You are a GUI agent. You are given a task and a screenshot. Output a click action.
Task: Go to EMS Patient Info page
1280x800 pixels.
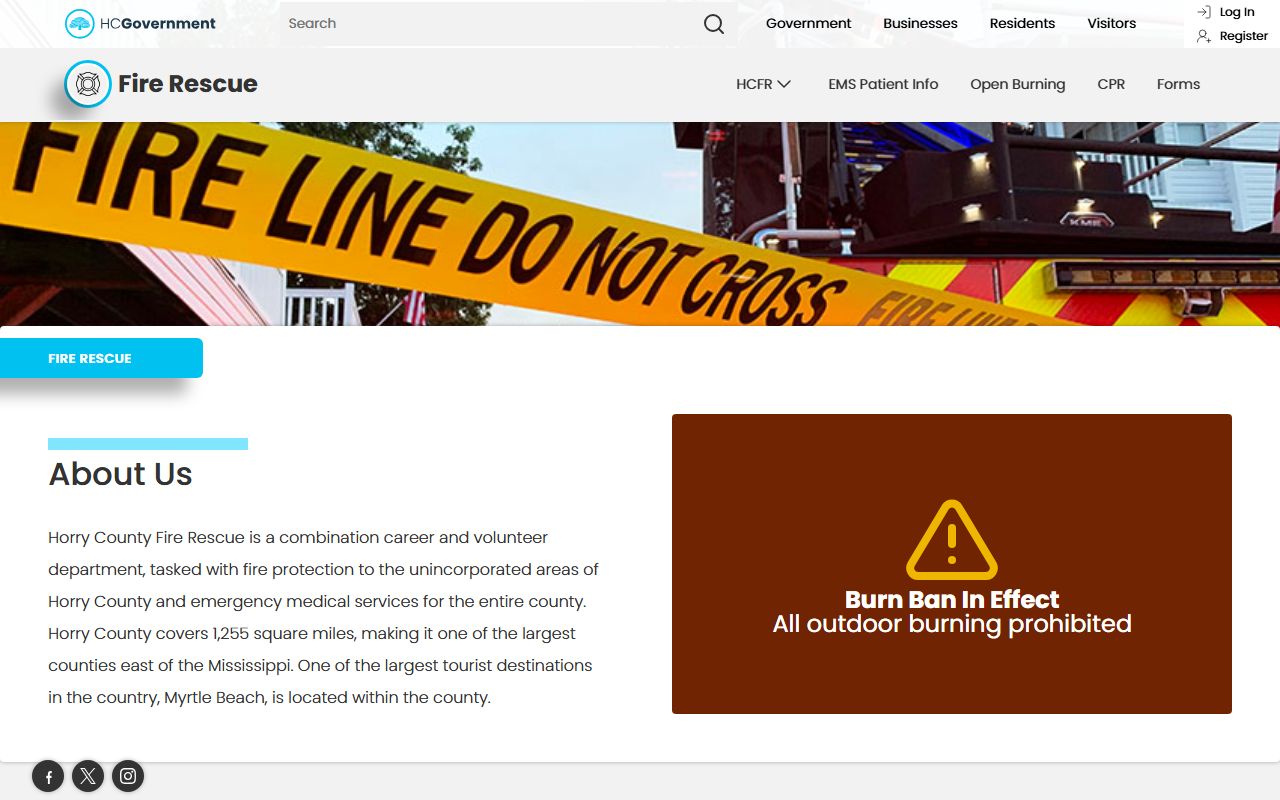(883, 84)
